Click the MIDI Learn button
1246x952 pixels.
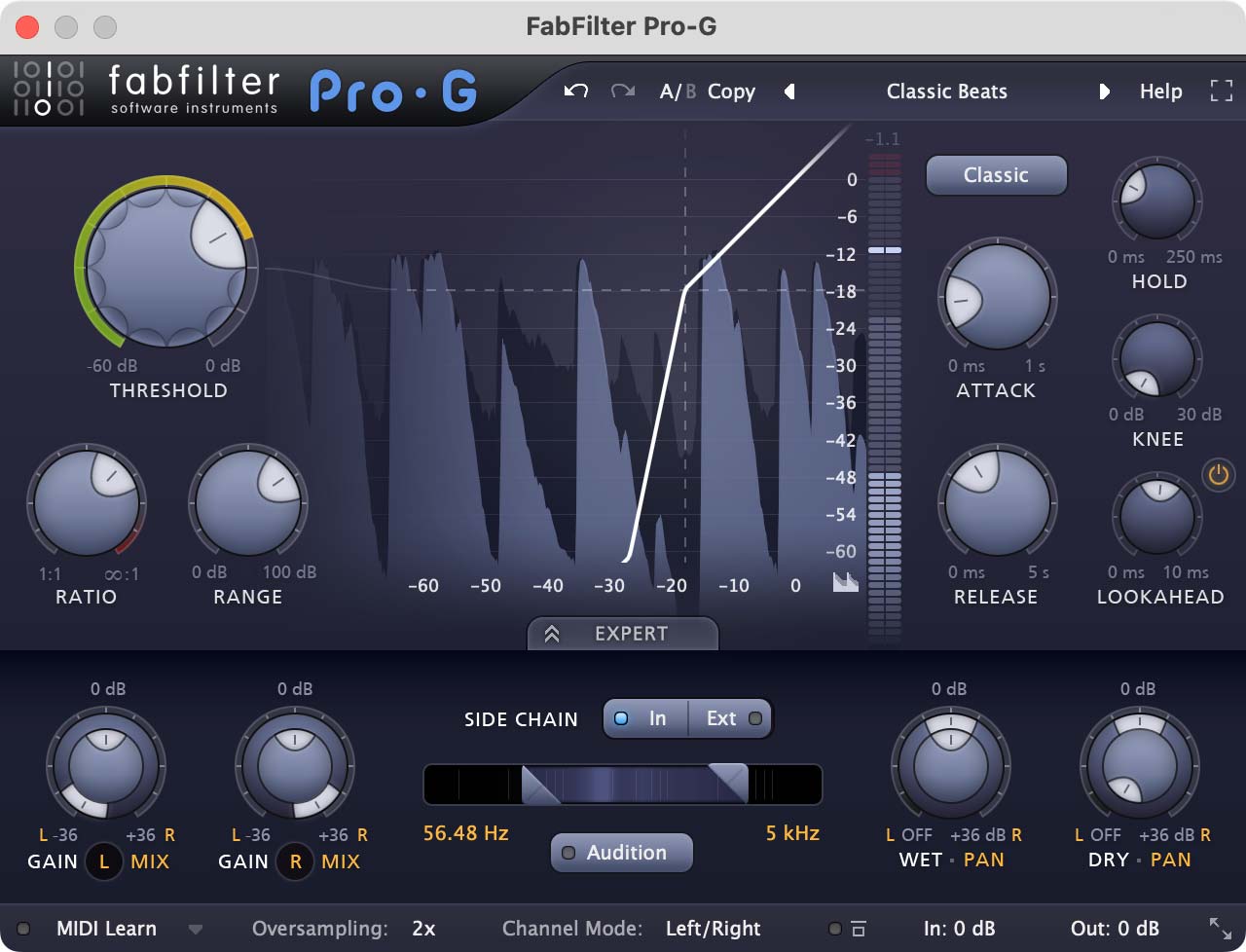106,929
